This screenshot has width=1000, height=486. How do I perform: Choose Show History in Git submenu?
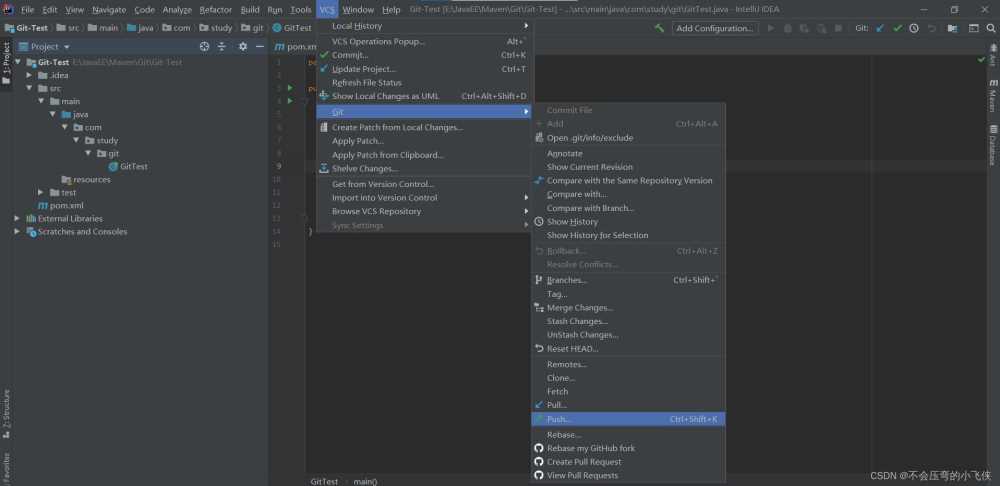coord(628,221)
